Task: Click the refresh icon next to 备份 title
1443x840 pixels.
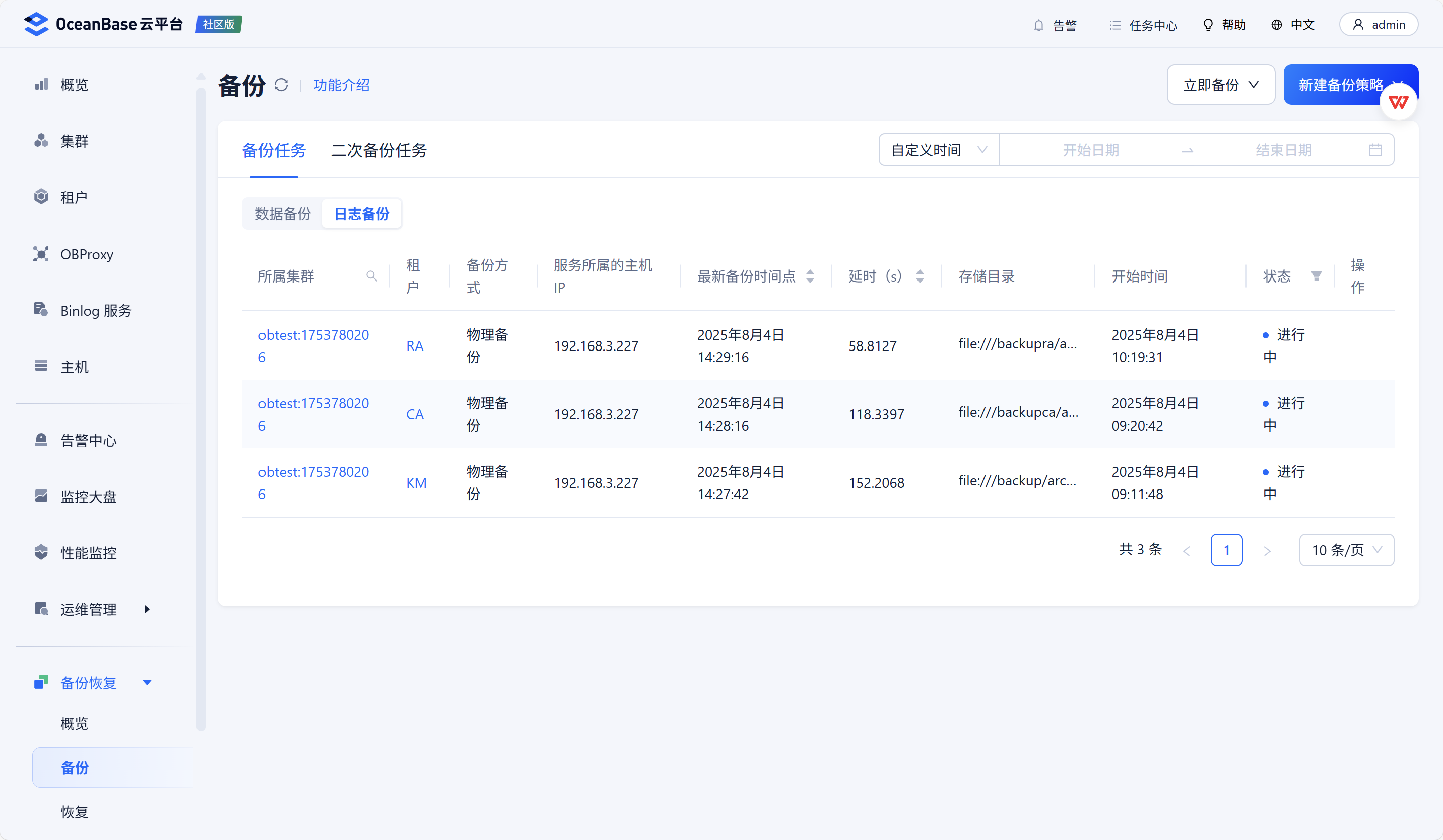Action: [281, 85]
